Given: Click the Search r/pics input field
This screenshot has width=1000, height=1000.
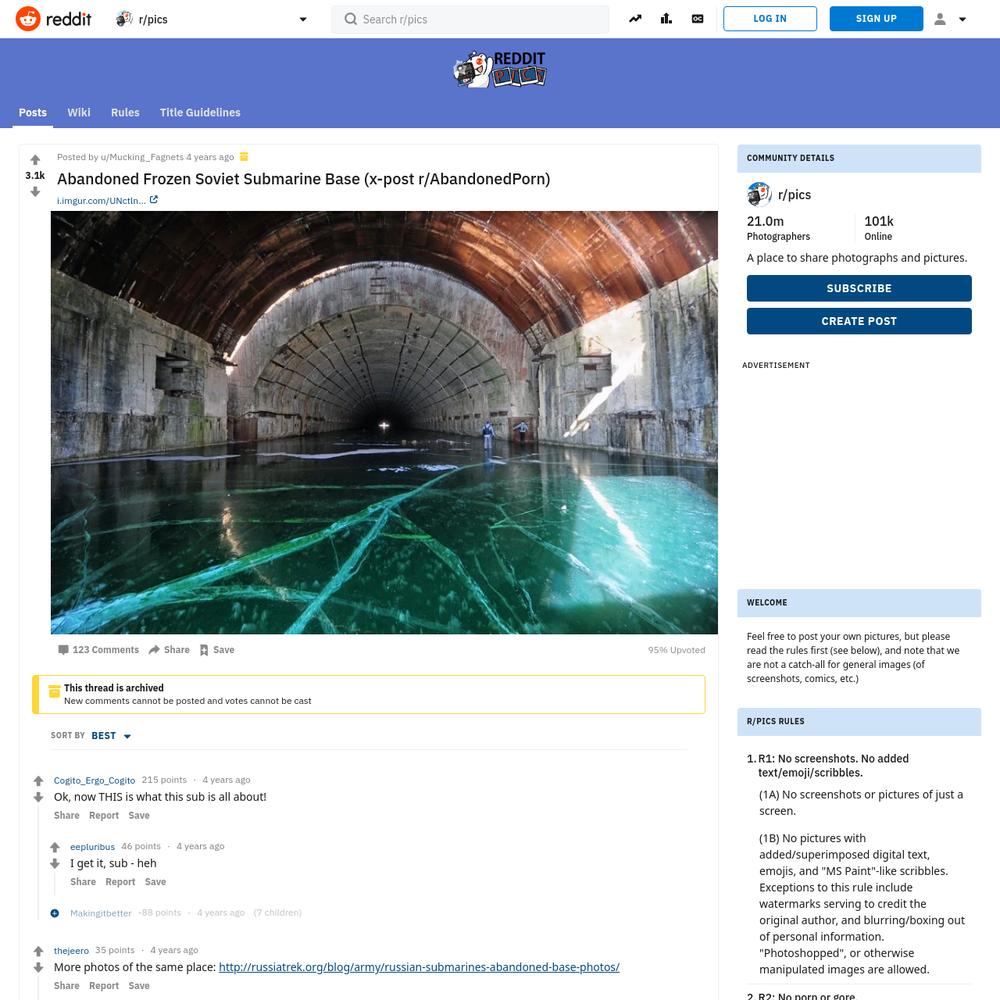Looking at the screenshot, I should 470,19.
